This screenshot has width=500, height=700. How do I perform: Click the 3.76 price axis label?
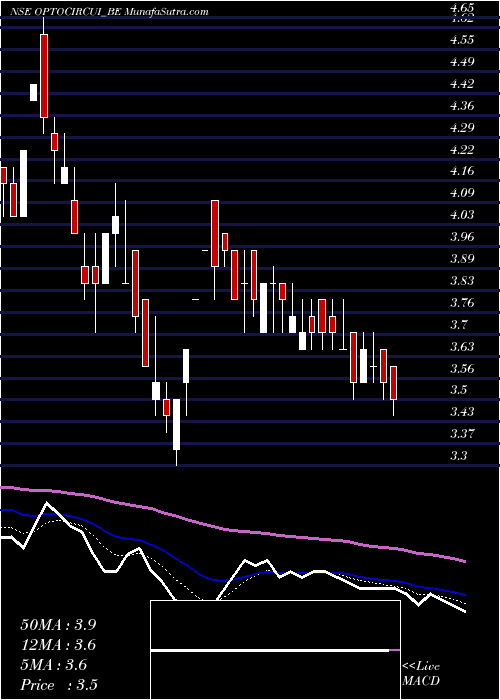(462, 302)
